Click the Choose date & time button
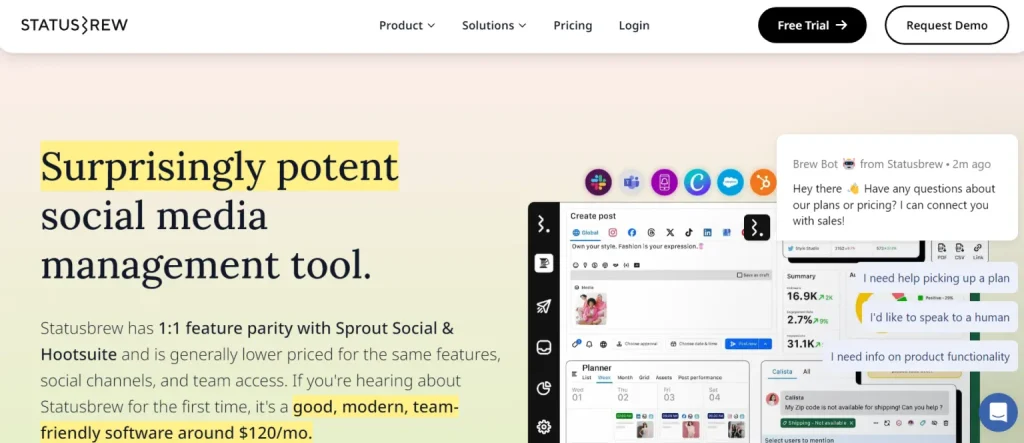 [694, 344]
